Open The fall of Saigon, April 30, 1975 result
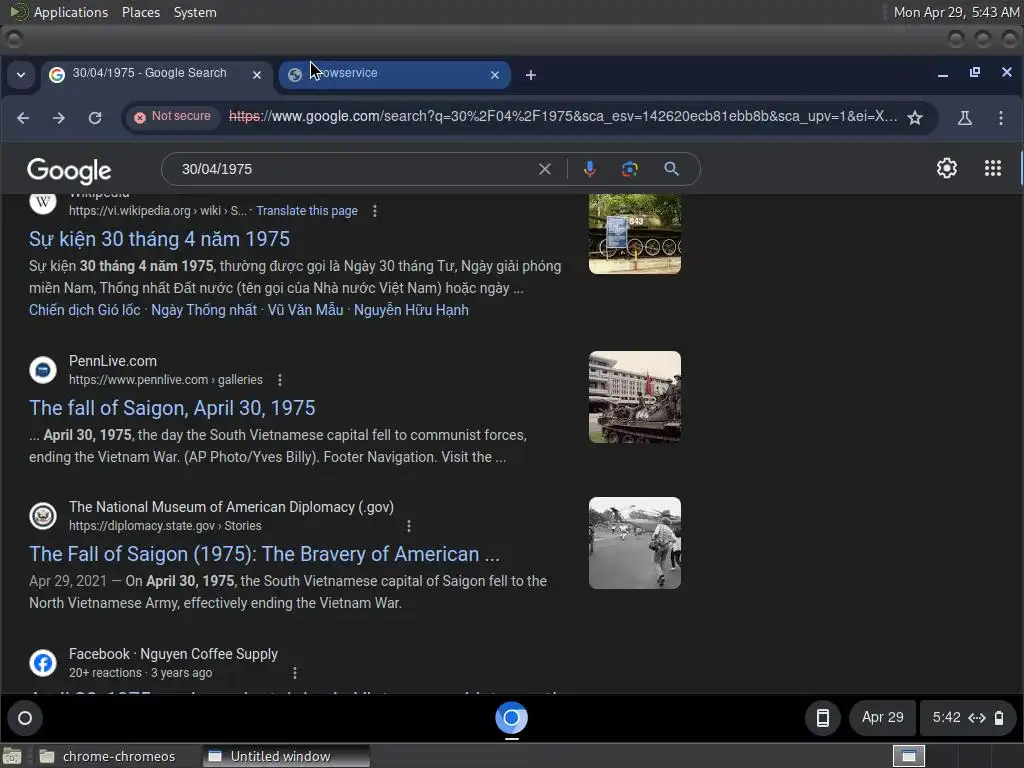 coord(172,408)
